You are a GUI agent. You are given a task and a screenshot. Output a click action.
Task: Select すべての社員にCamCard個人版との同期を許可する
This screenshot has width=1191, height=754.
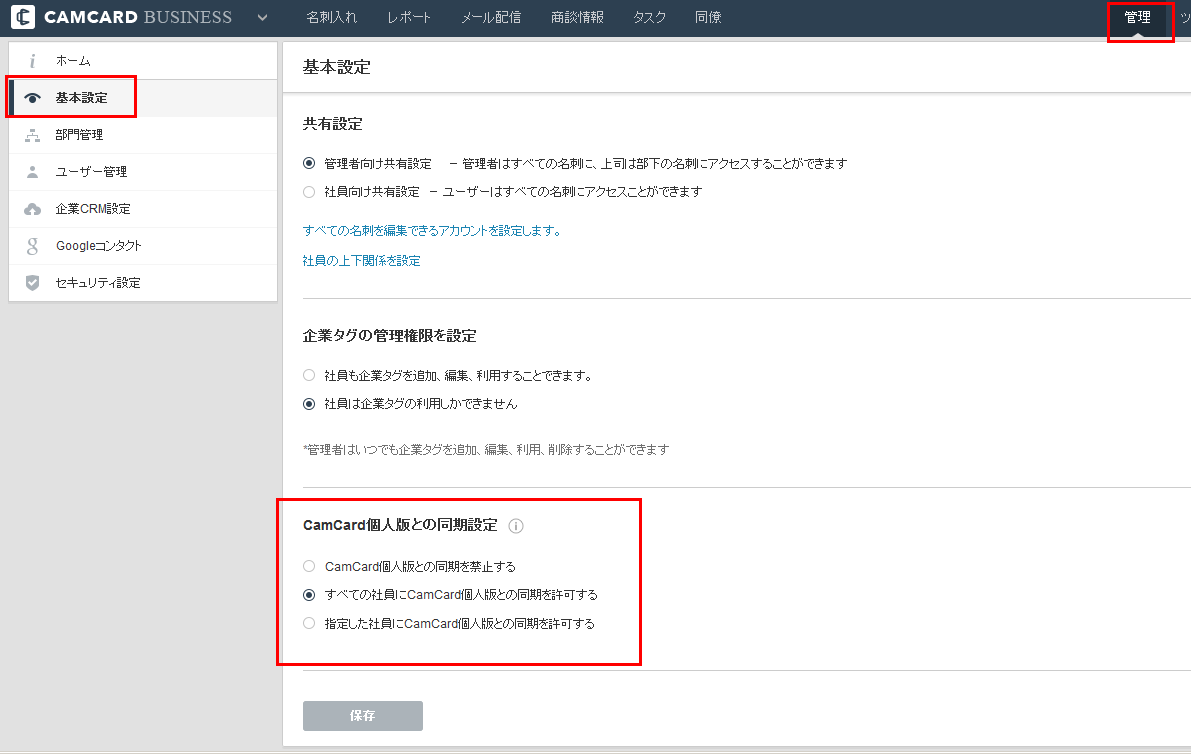point(309,595)
